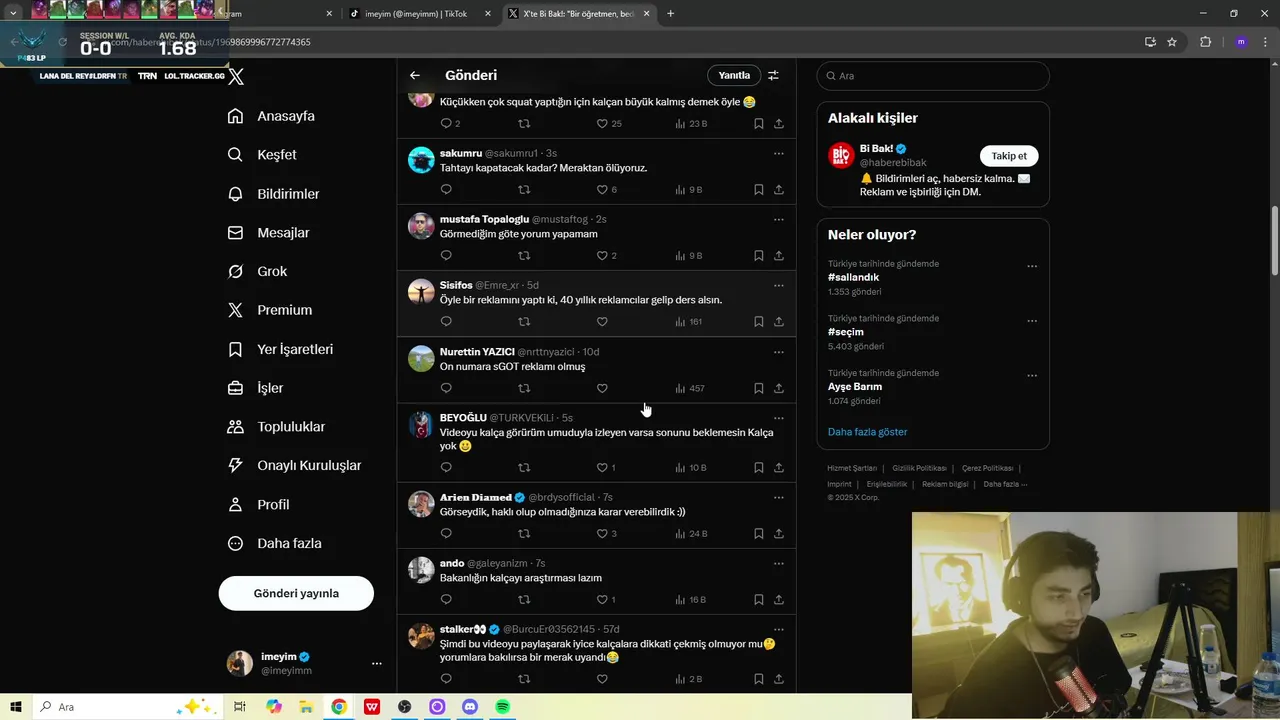Open Windows Start menu

(17, 707)
